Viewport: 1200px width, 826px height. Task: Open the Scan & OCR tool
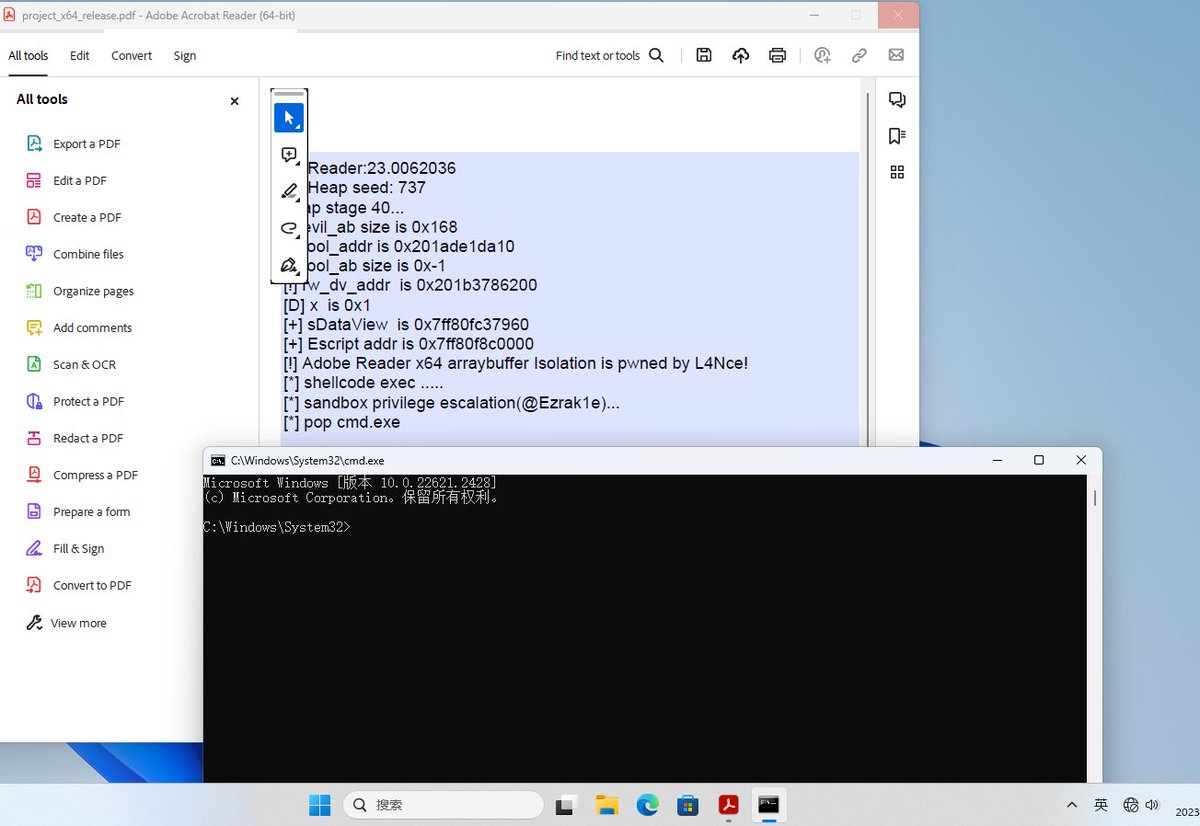tap(71, 365)
